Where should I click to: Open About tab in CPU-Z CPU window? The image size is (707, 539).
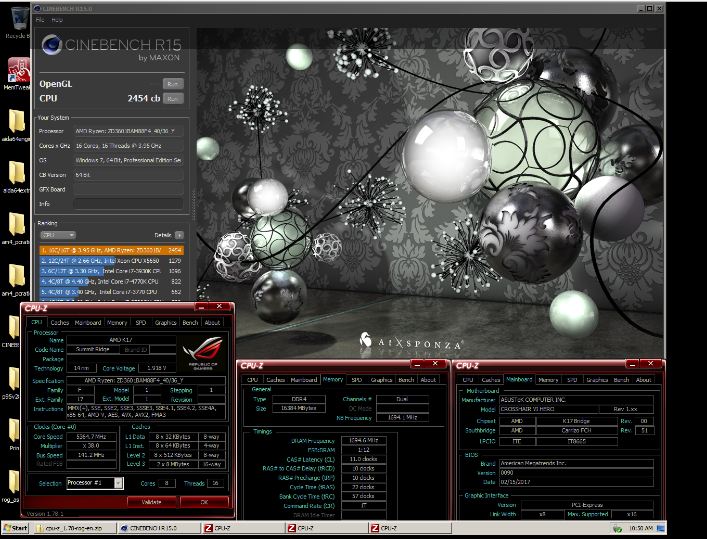tap(212, 322)
